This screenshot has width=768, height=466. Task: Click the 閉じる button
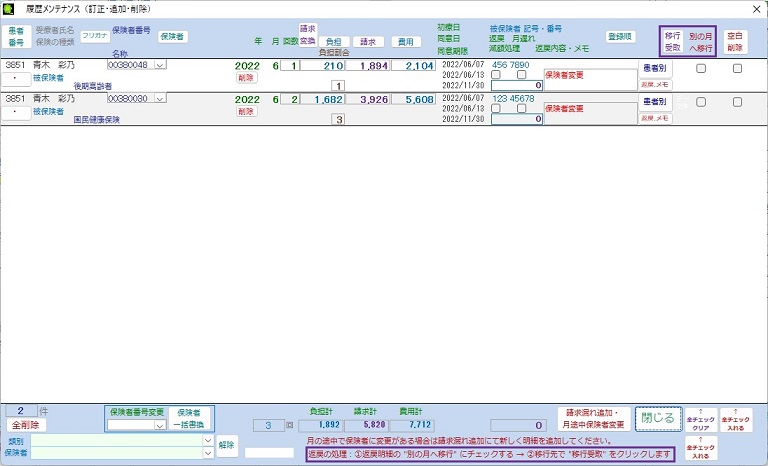point(658,418)
